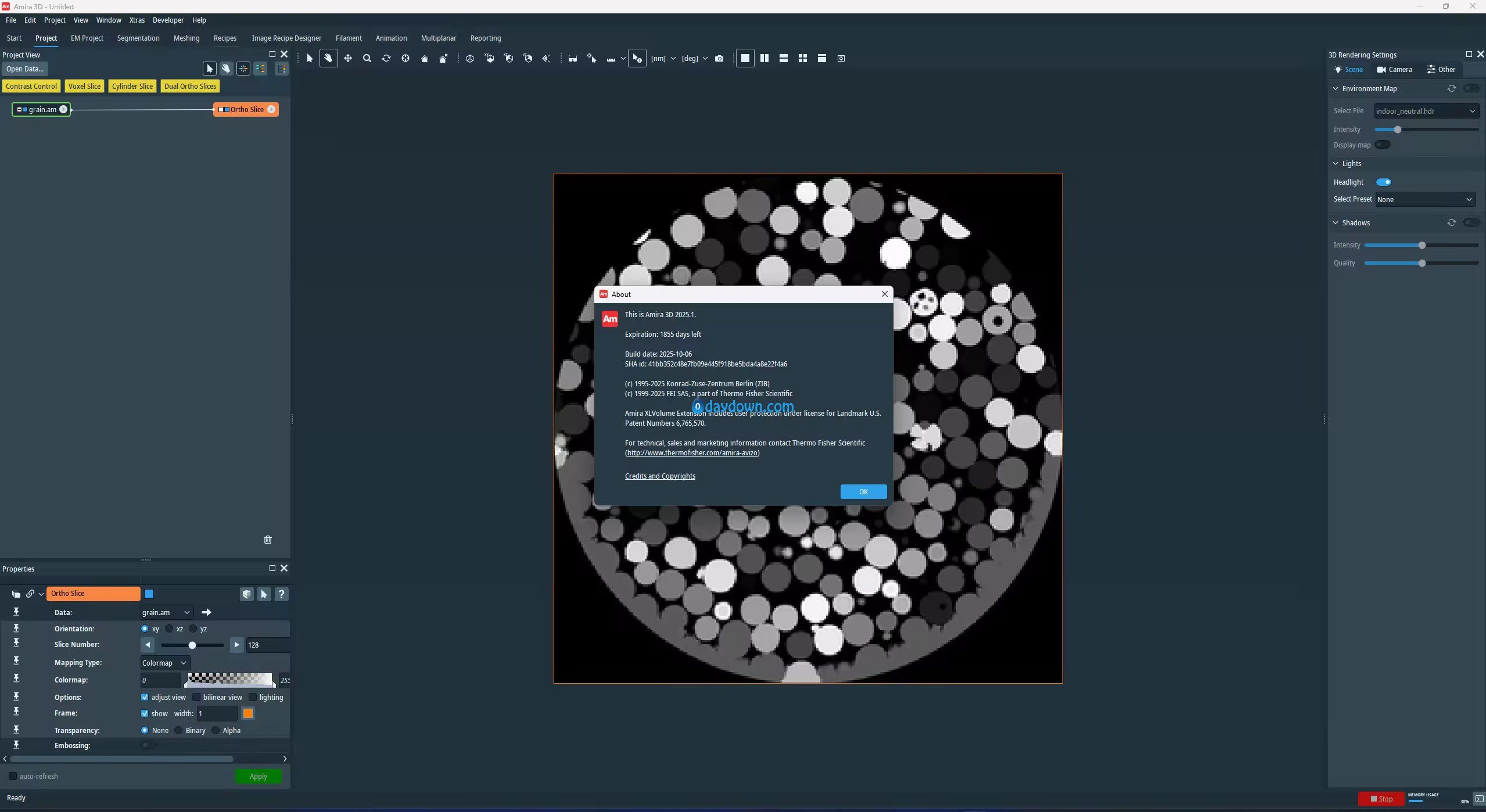Select four viewers layout icon
Viewport: 1486px width, 812px height.
pos(802,58)
